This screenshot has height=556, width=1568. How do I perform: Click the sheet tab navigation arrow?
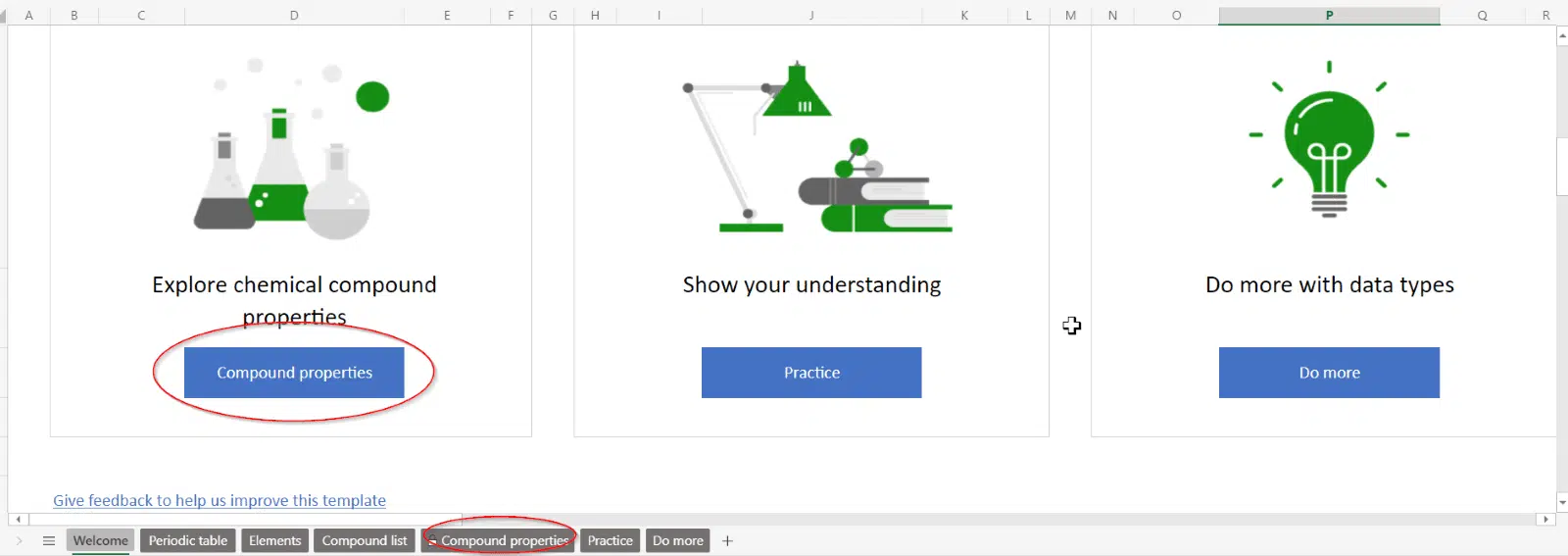19,540
